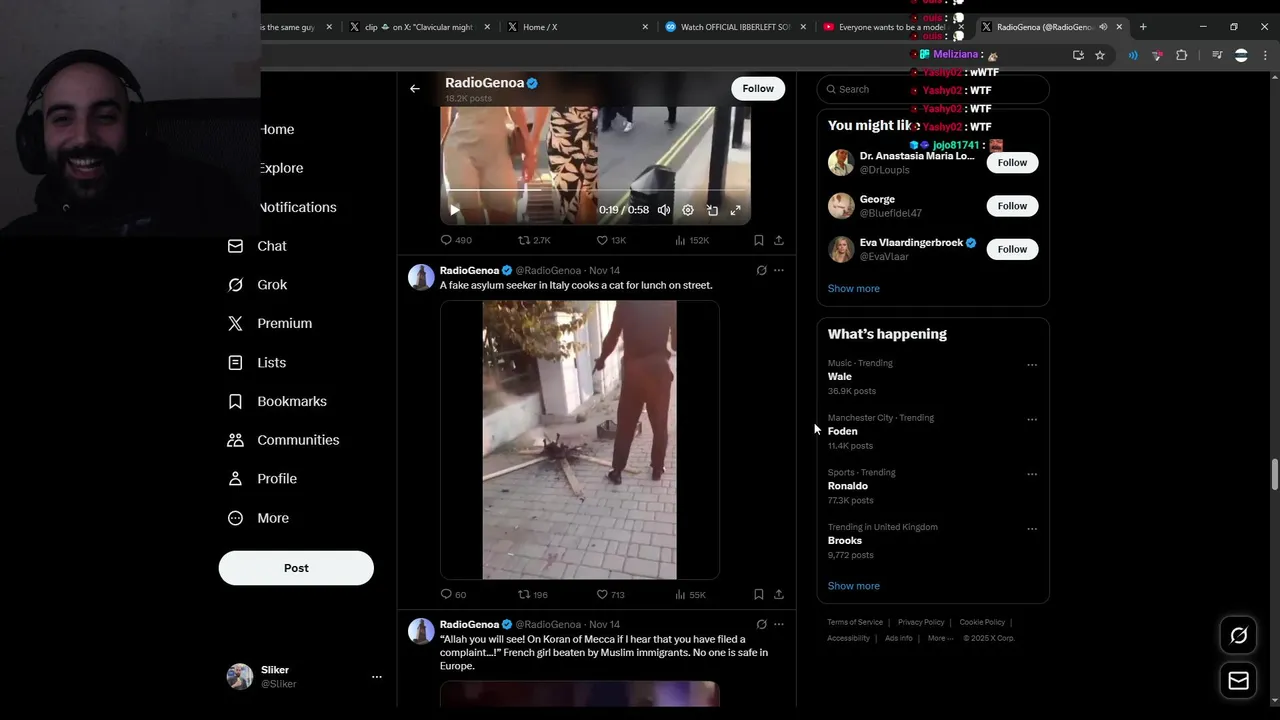1280x720 pixels.
Task: Bookmark this page with the browser star
Action: pyautogui.click(x=1100, y=55)
